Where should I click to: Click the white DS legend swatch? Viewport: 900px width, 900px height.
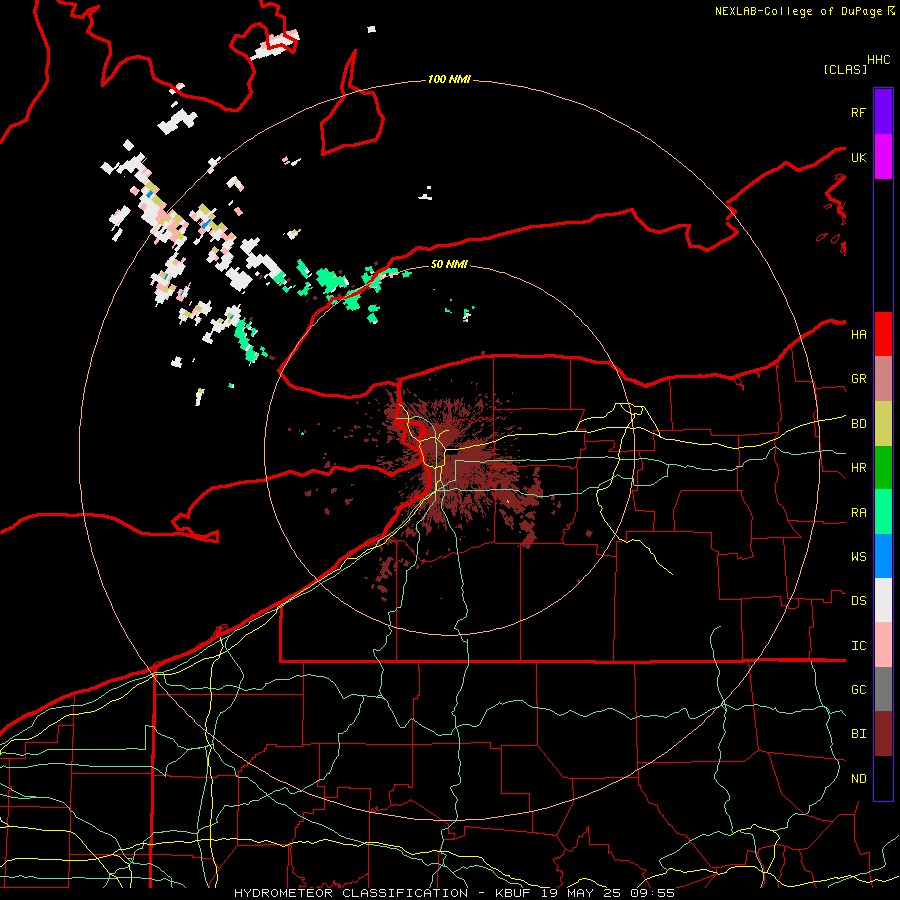pyautogui.click(x=883, y=600)
